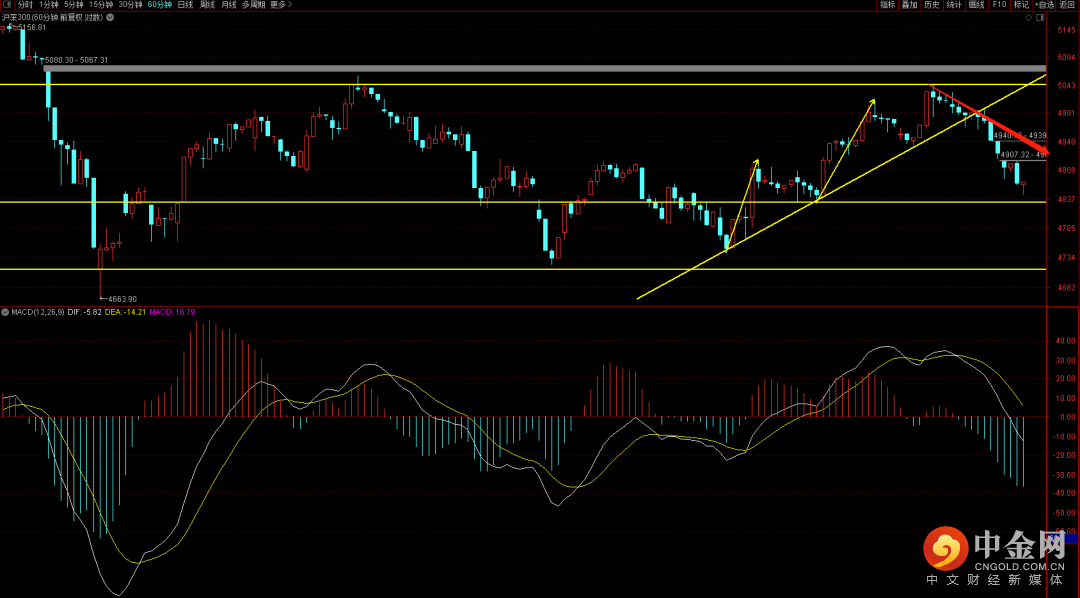The height and width of the screenshot is (598, 1080).
Task: Open the 指标 indicators button
Action: click(x=888, y=5)
